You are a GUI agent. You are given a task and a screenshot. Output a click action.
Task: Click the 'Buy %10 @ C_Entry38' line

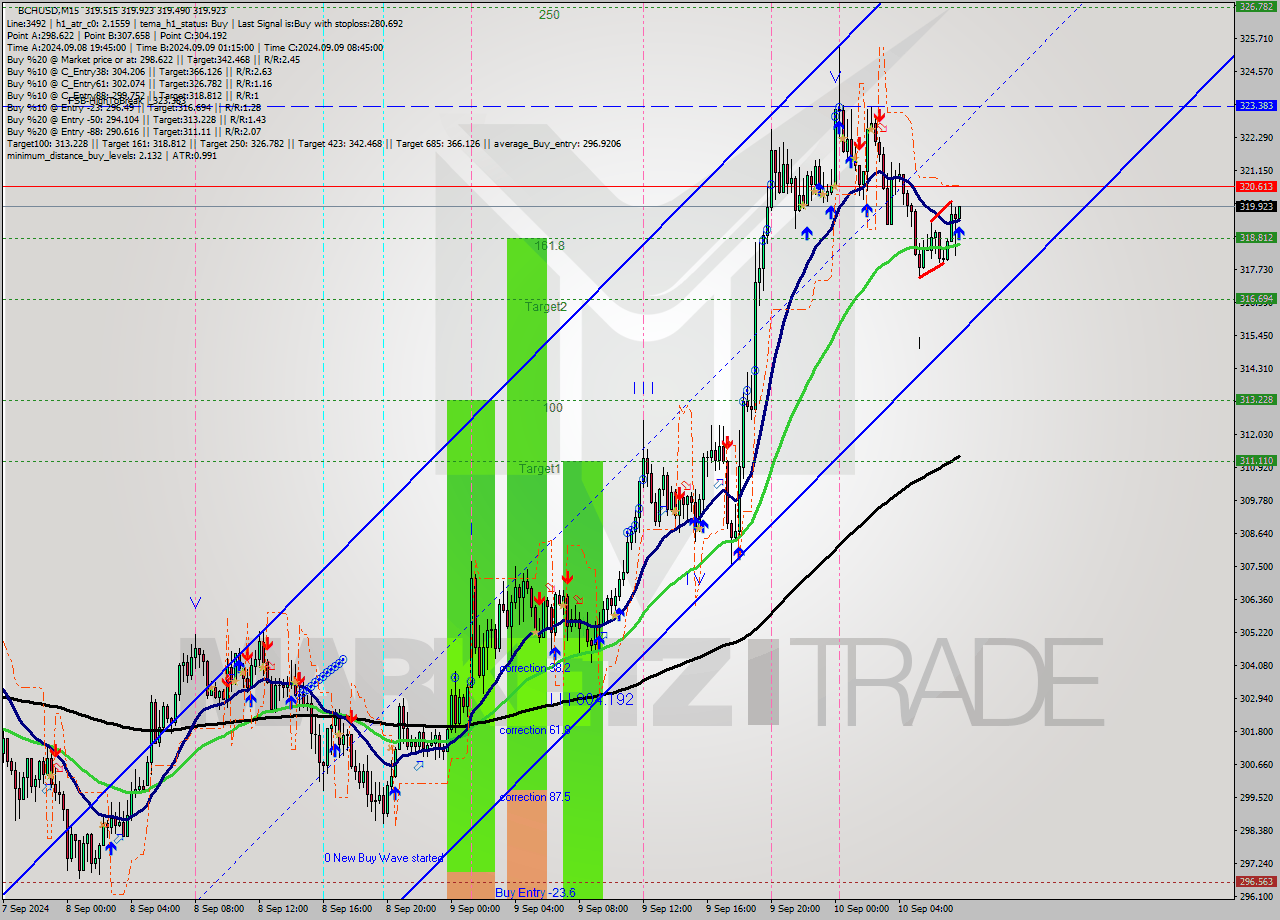(x=139, y=71)
